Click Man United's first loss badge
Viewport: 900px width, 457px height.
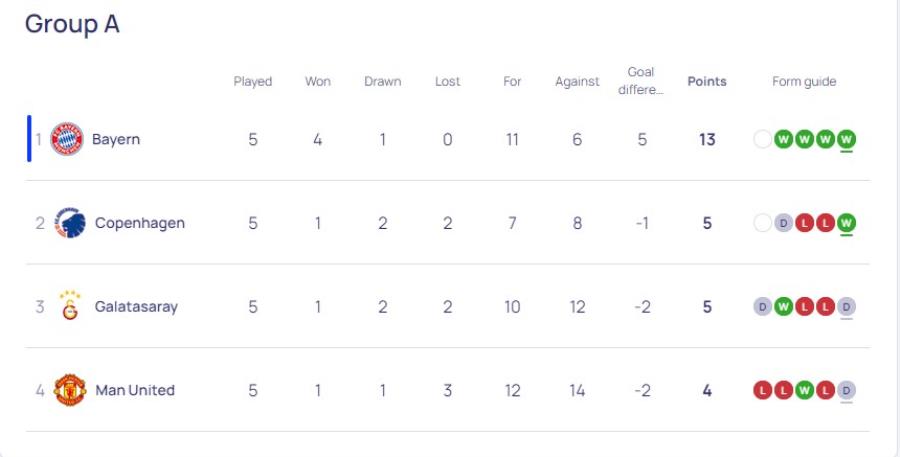(762, 390)
